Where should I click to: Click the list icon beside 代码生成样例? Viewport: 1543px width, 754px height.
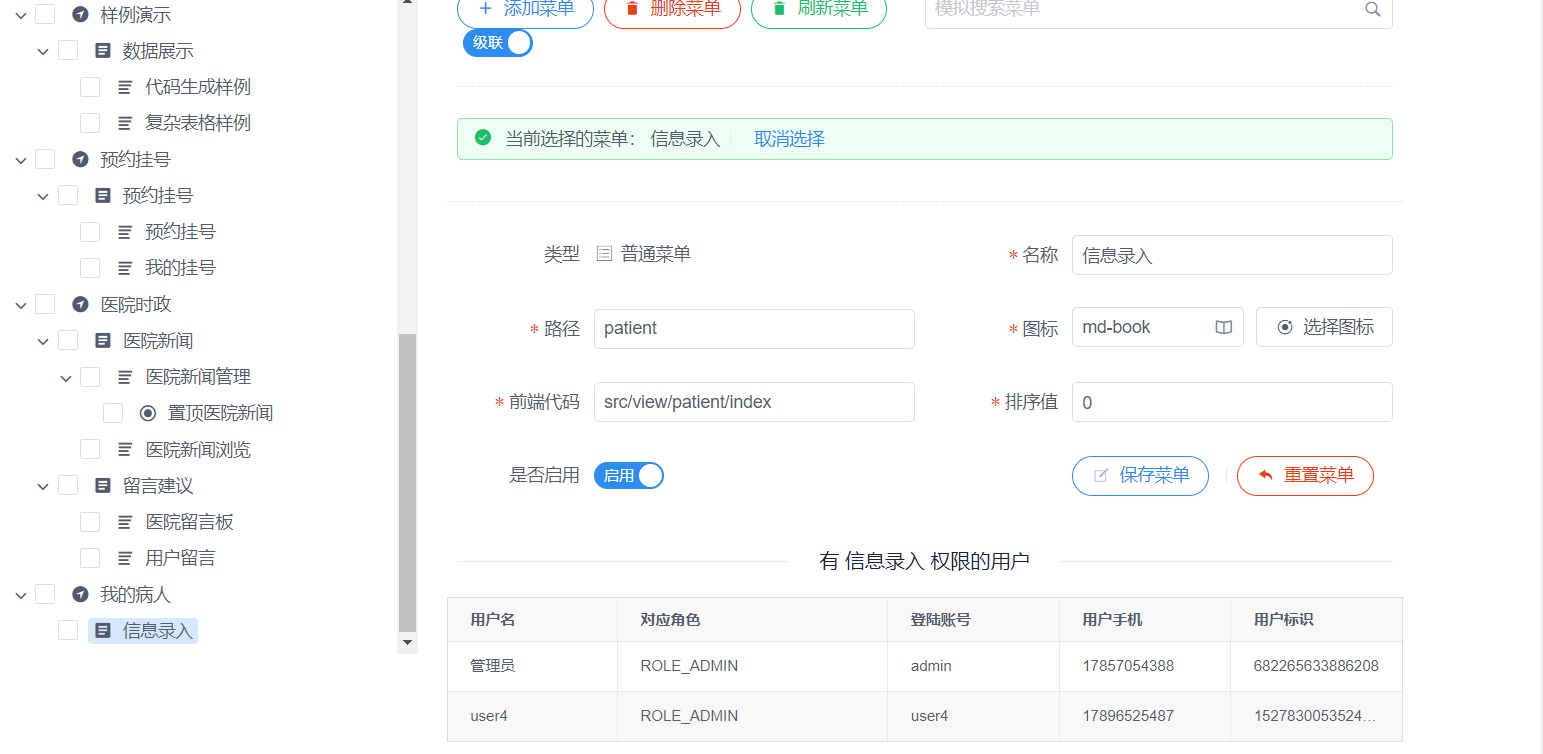(125, 87)
